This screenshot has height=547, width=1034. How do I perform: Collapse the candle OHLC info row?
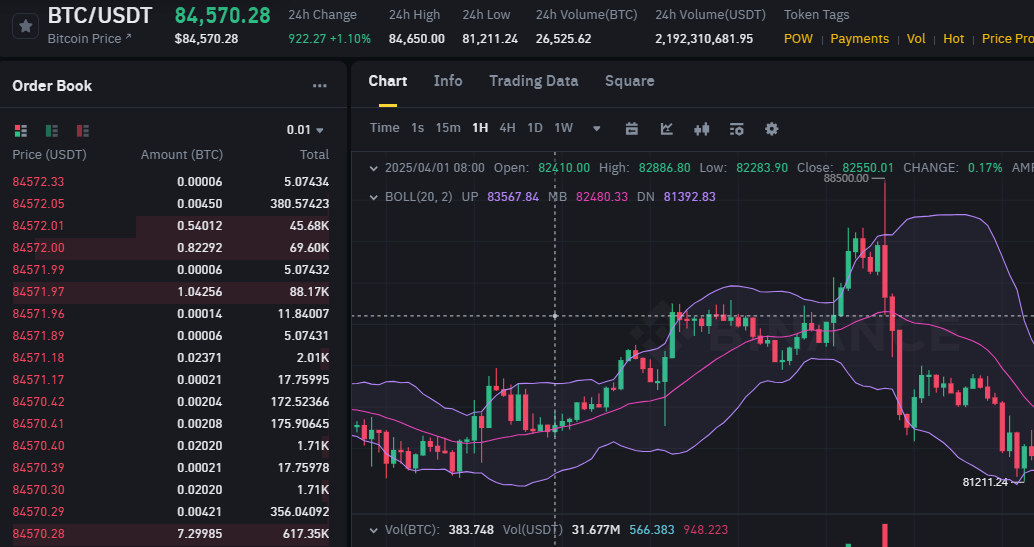pyautogui.click(x=373, y=168)
